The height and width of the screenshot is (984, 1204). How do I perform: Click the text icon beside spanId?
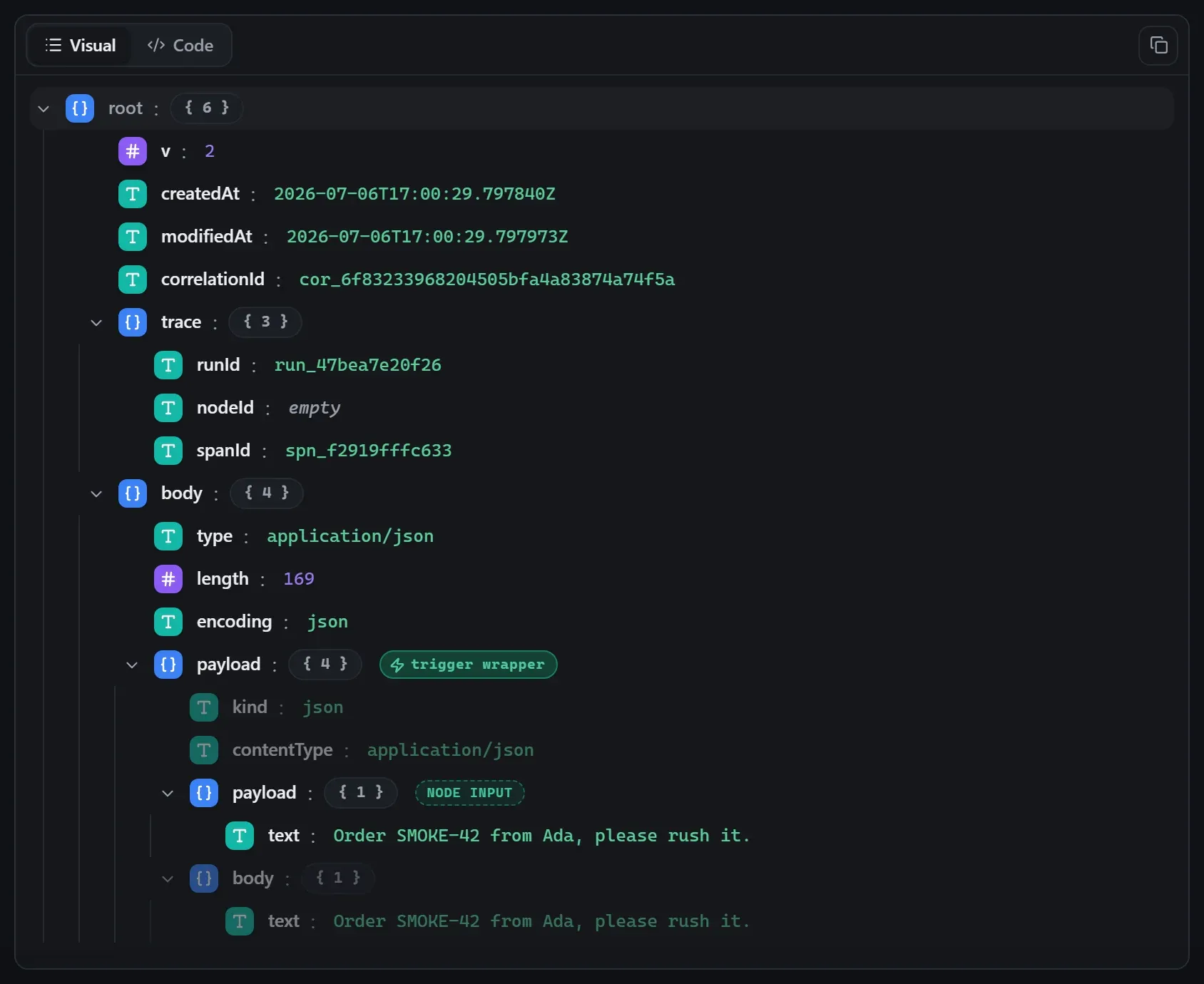pos(168,451)
